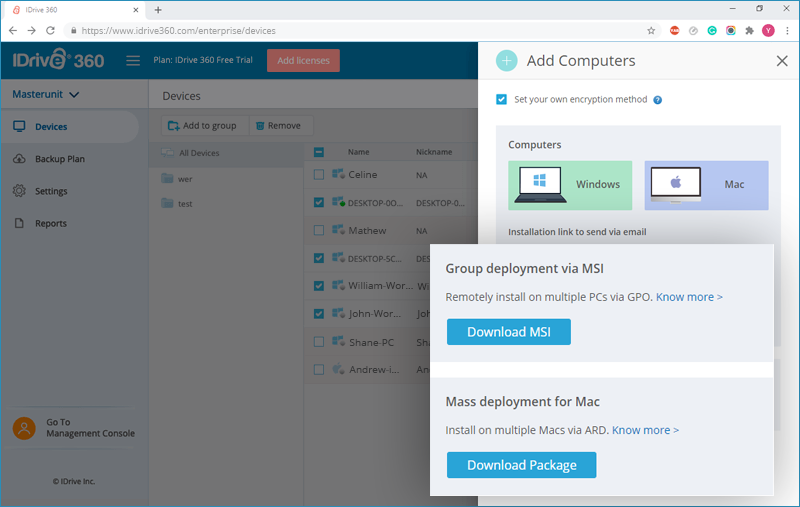Click the Windows laptop icon
Viewport: 800px width, 507px height.
[x=540, y=185]
